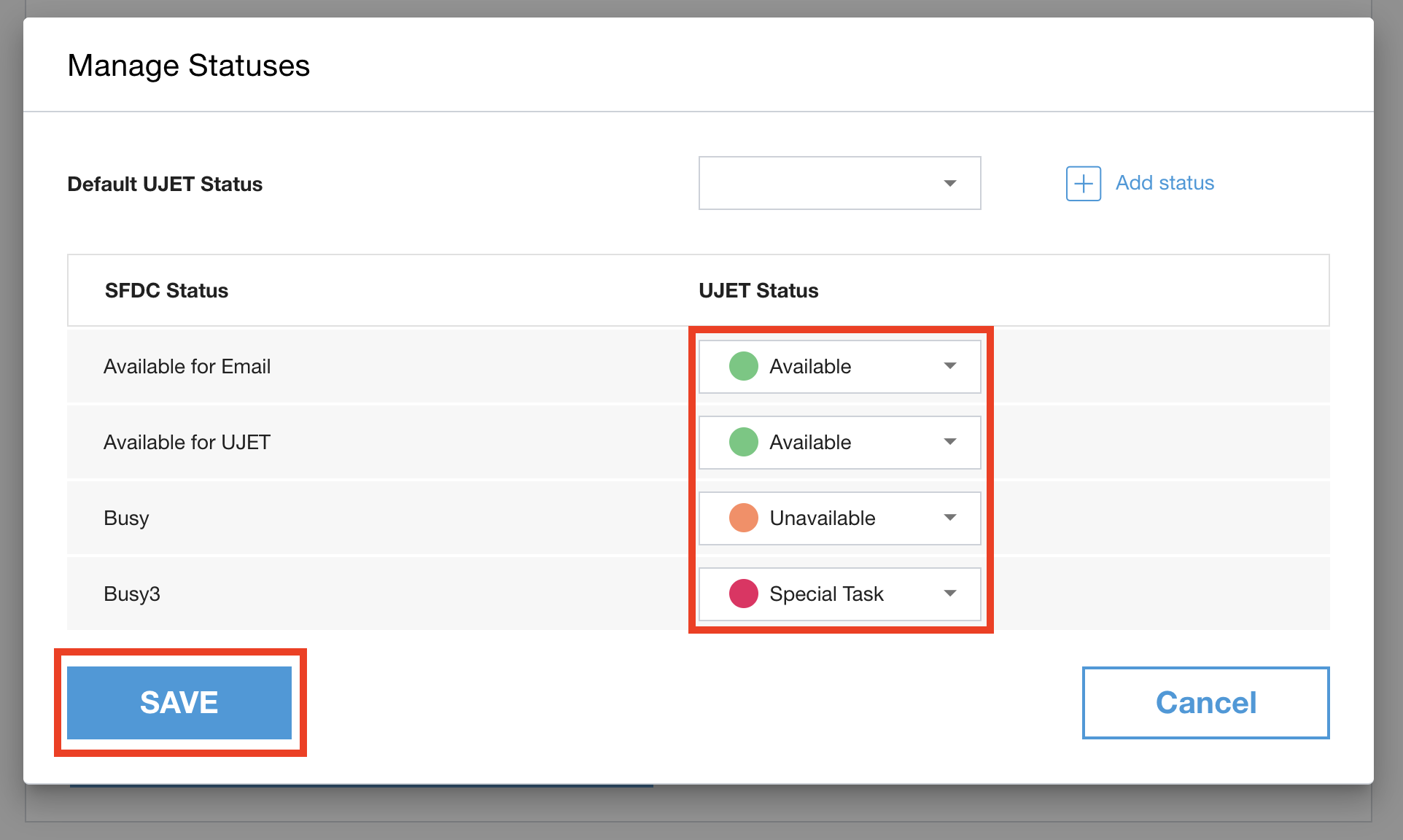Open the UJET status dropdown for Available for UJET

pyautogui.click(x=839, y=443)
